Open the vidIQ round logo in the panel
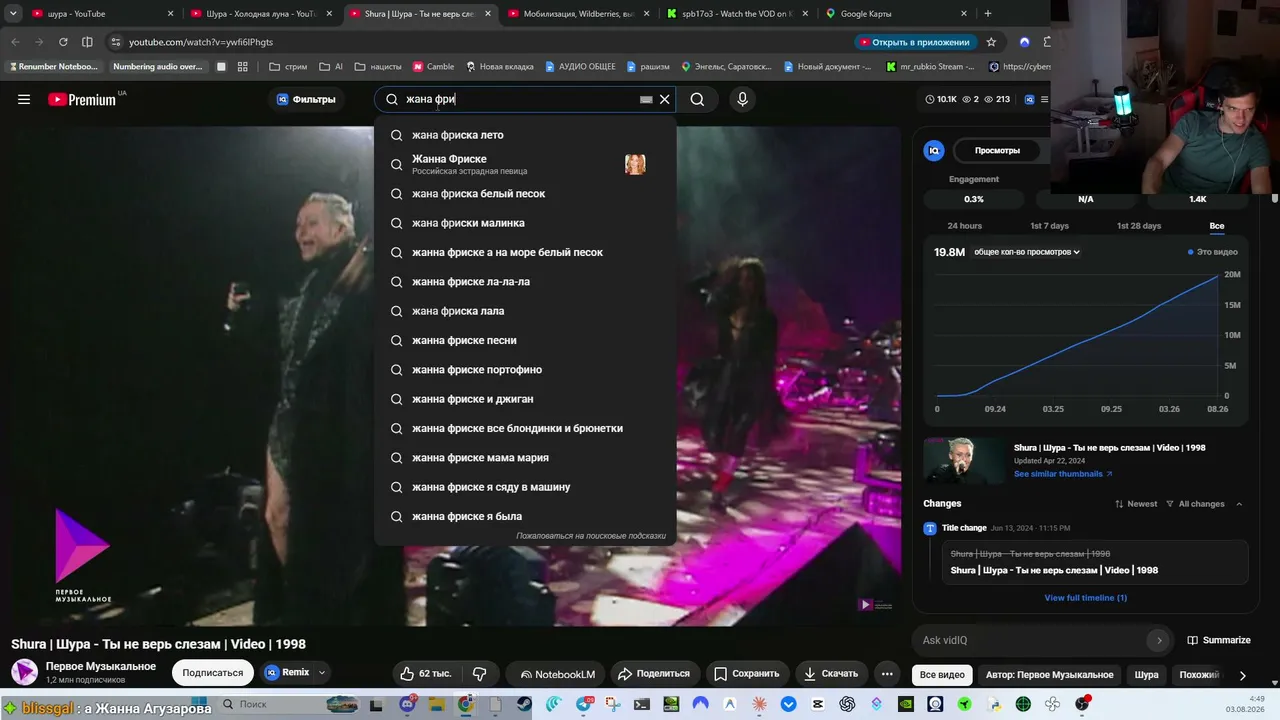The width and height of the screenshot is (1280, 720). (x=934, y=150)
